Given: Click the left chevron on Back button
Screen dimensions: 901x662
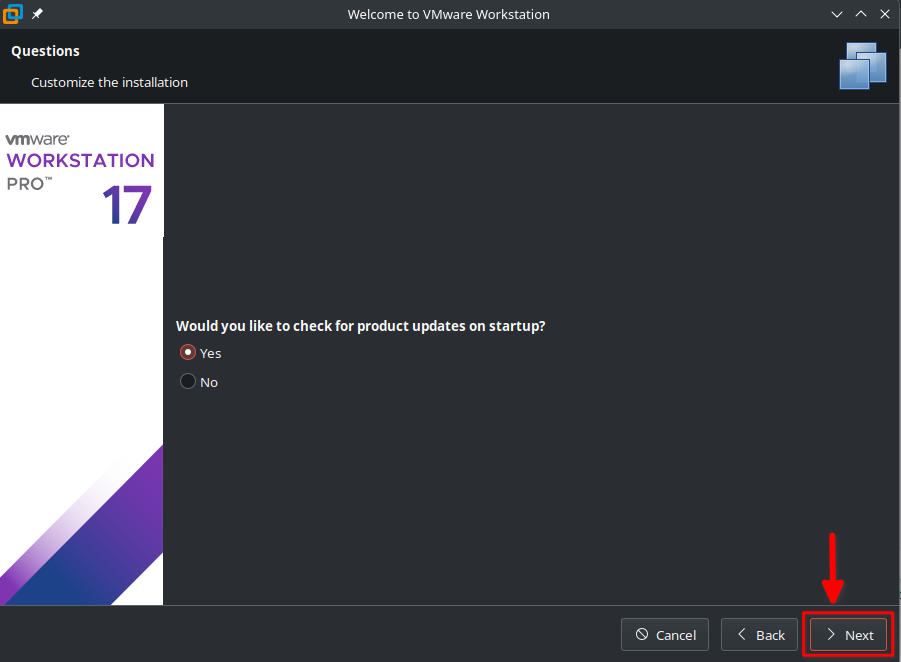Looking at the screenshot, I should coord(741,635).
